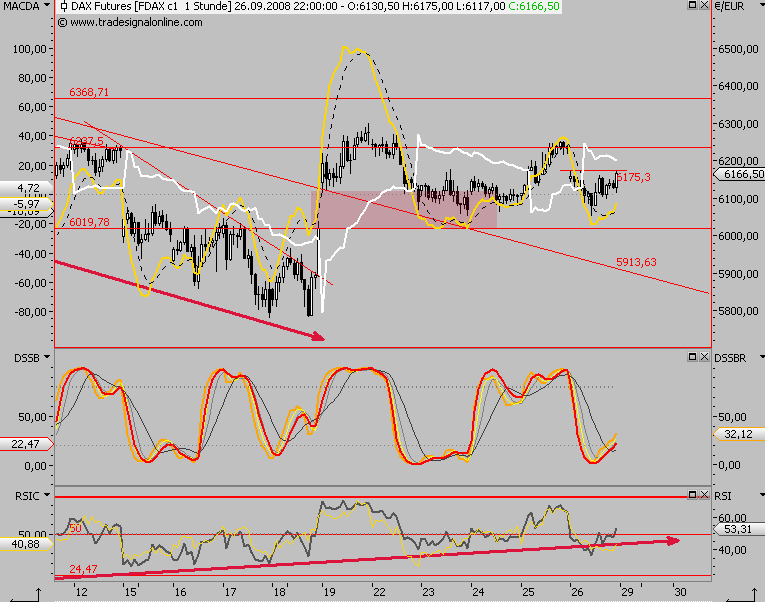765x602 pixels.
Task: Close the main price chart pane
Action: (x=704, y=5)
